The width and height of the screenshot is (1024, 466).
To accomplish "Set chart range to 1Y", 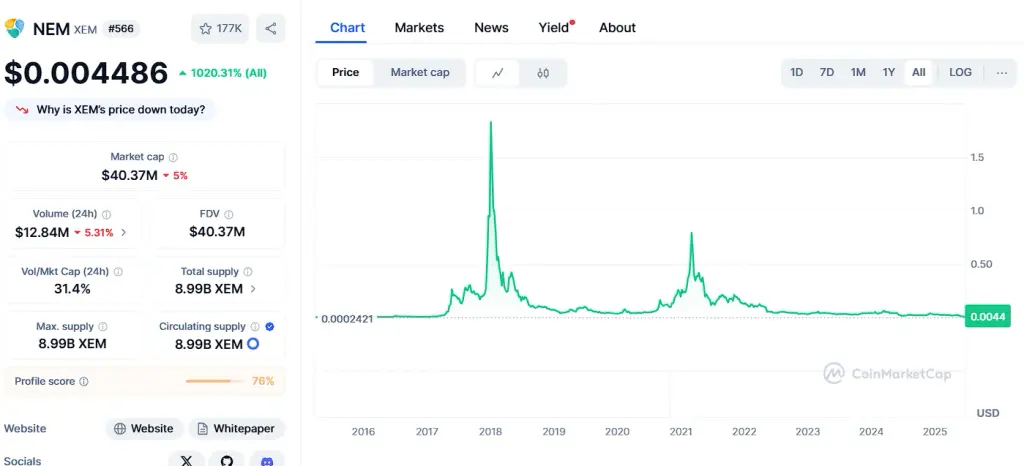I will (x=889, y=72).
